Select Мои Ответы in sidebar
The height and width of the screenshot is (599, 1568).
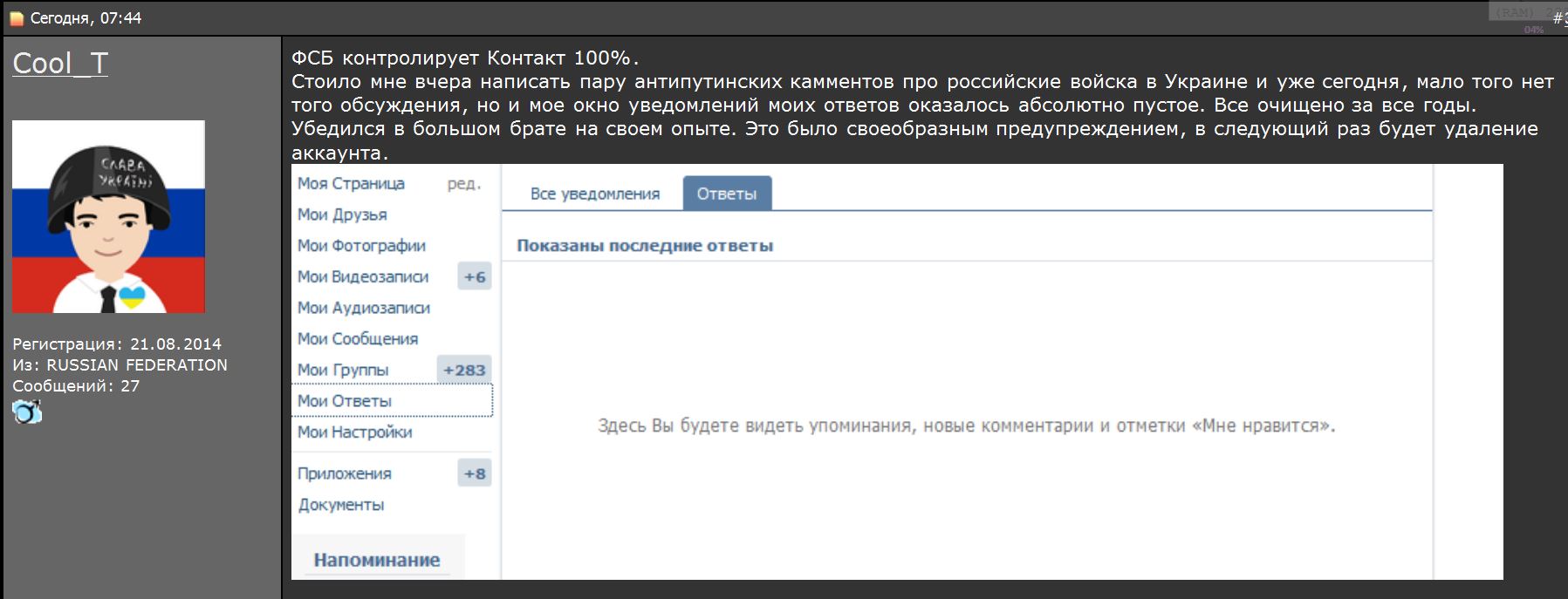click(345, 401)
